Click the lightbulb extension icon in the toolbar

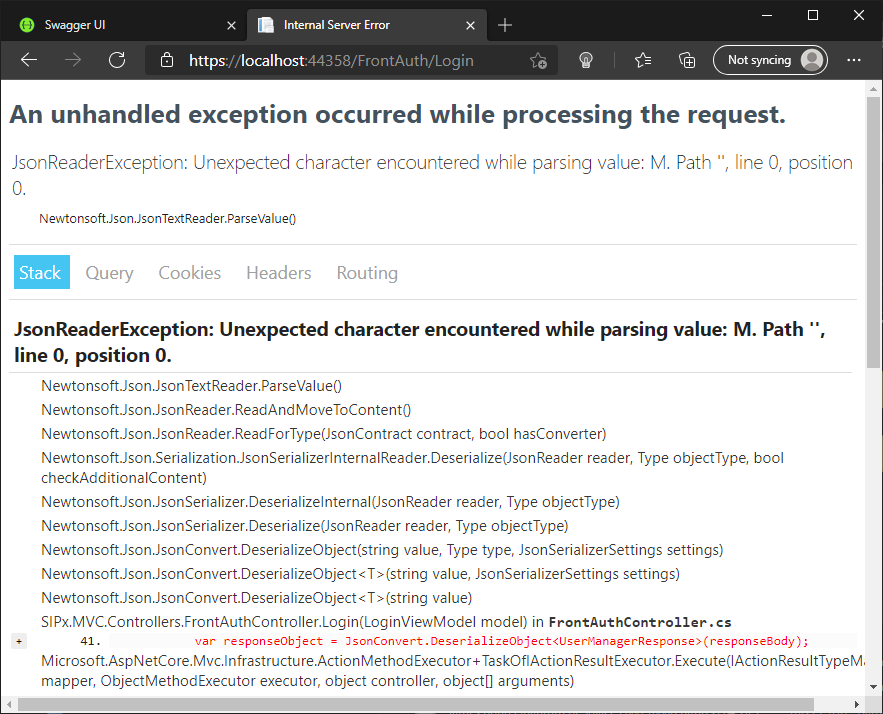coord(586,60)
